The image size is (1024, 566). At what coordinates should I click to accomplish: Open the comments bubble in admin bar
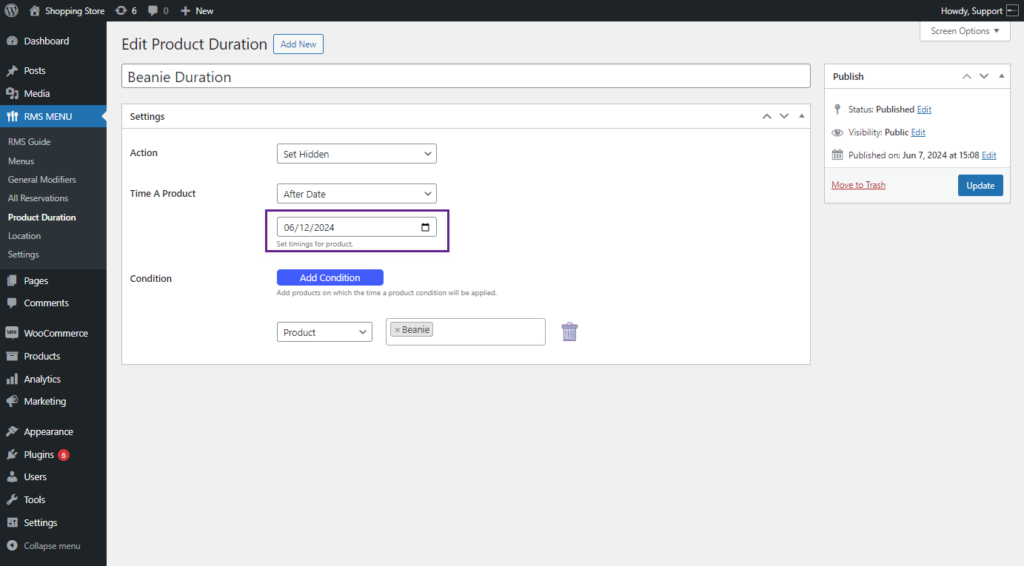[158, 10]
